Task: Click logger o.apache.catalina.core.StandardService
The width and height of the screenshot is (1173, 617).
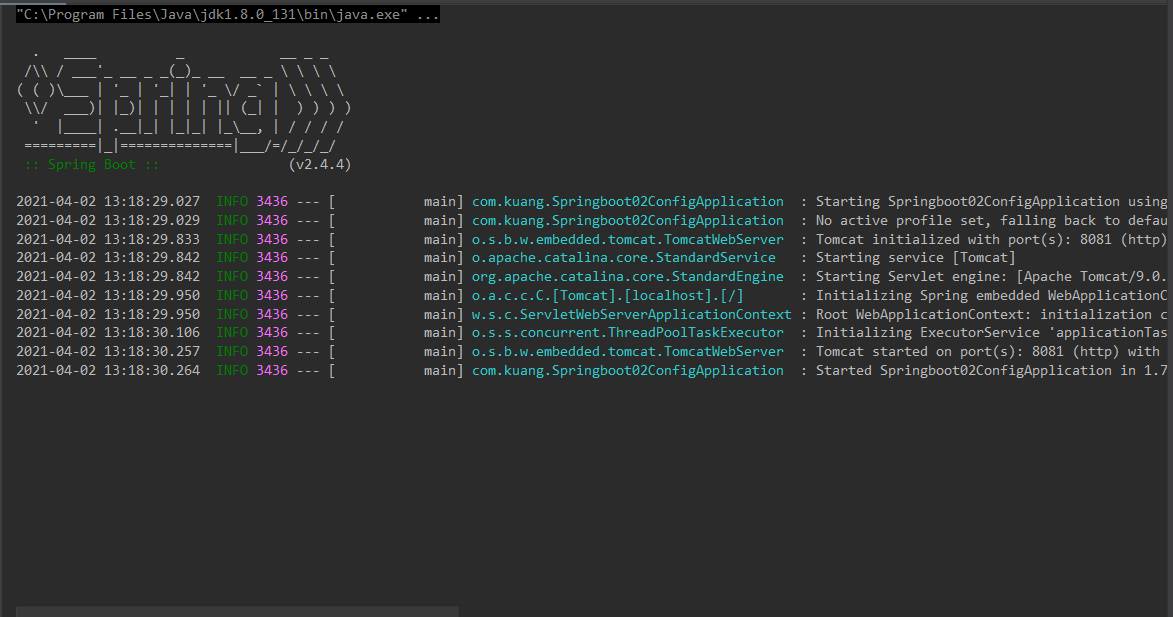Action: [623, 258]
